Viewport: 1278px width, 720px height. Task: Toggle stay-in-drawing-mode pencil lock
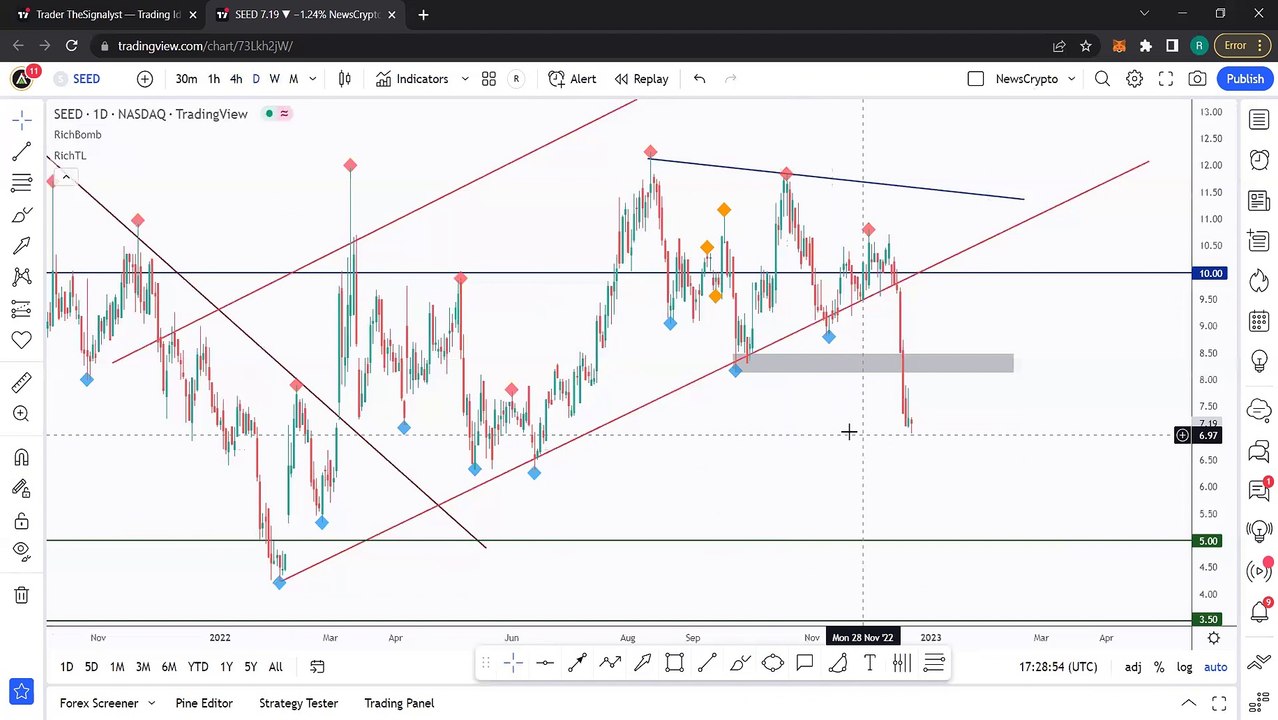point(21,489)
